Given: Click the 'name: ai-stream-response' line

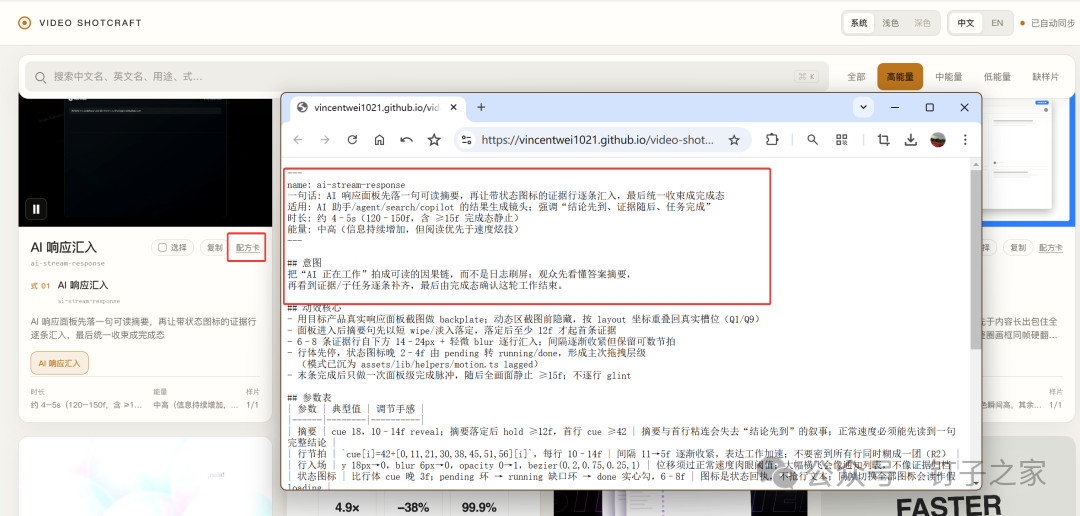Looking at the screenshot, I should 346,185.
